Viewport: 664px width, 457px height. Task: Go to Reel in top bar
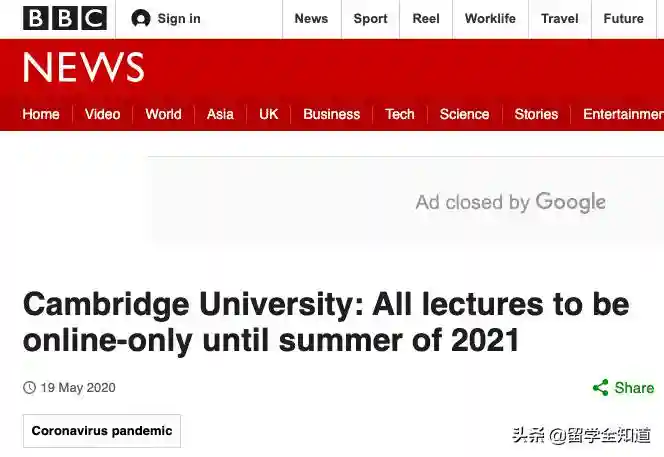coord(426,19)
